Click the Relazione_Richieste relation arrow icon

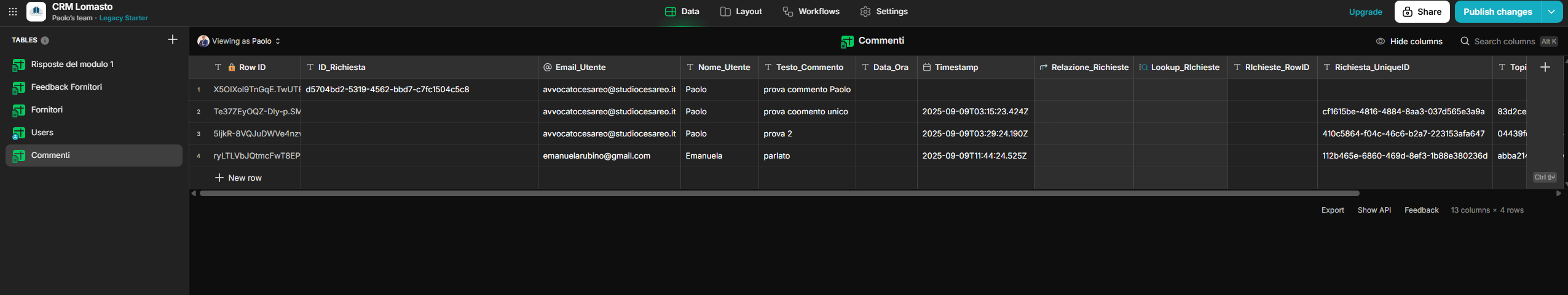[1044, 68]
